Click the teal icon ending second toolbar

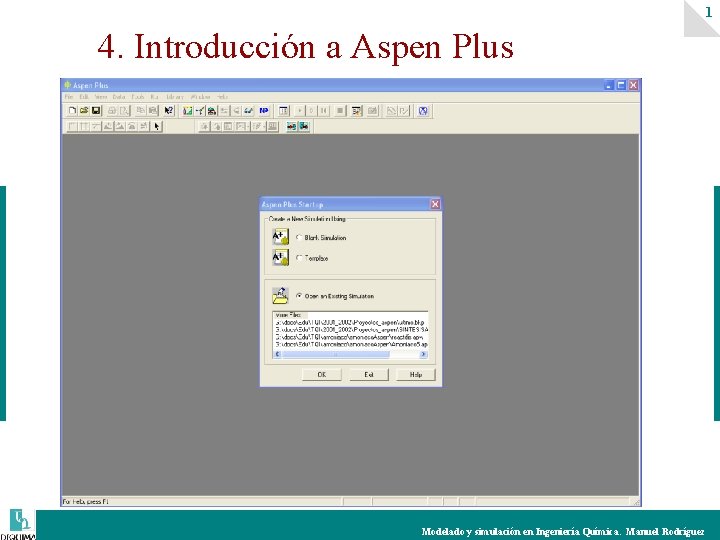304,126
